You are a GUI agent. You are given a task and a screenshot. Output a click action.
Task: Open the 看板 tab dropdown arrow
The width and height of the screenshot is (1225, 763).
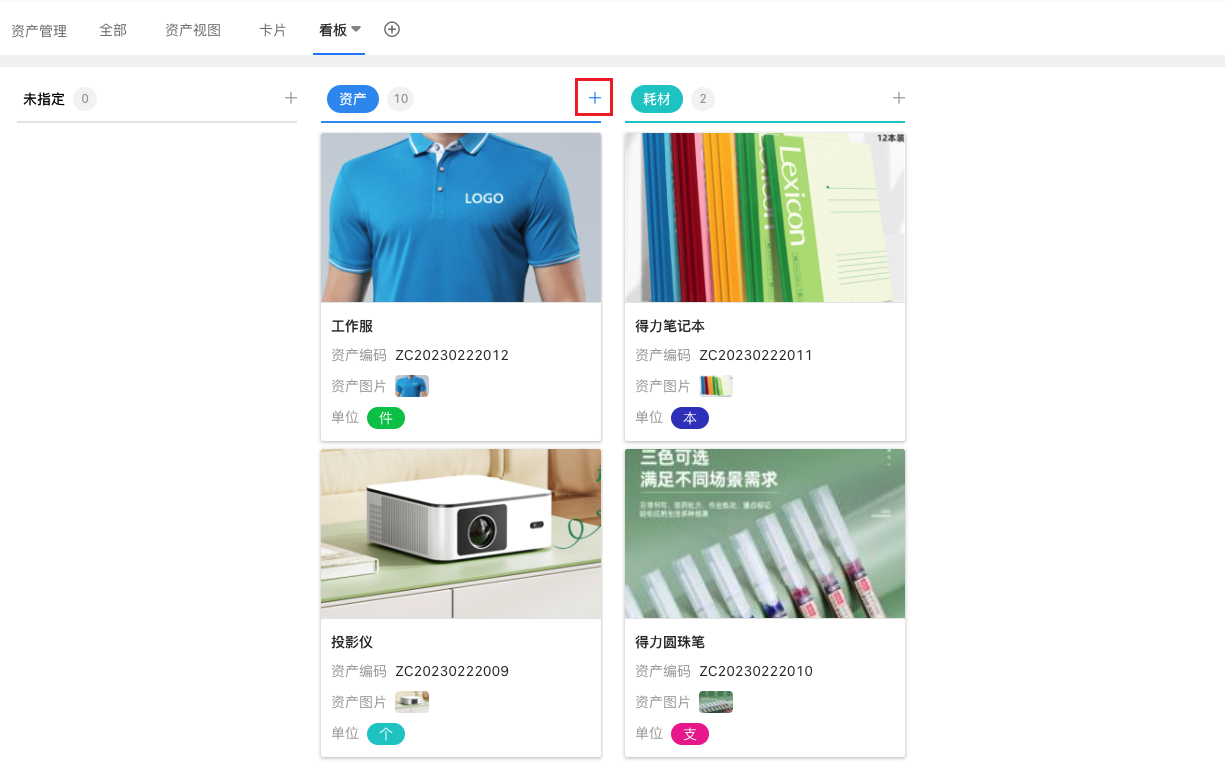click(356, 30)
